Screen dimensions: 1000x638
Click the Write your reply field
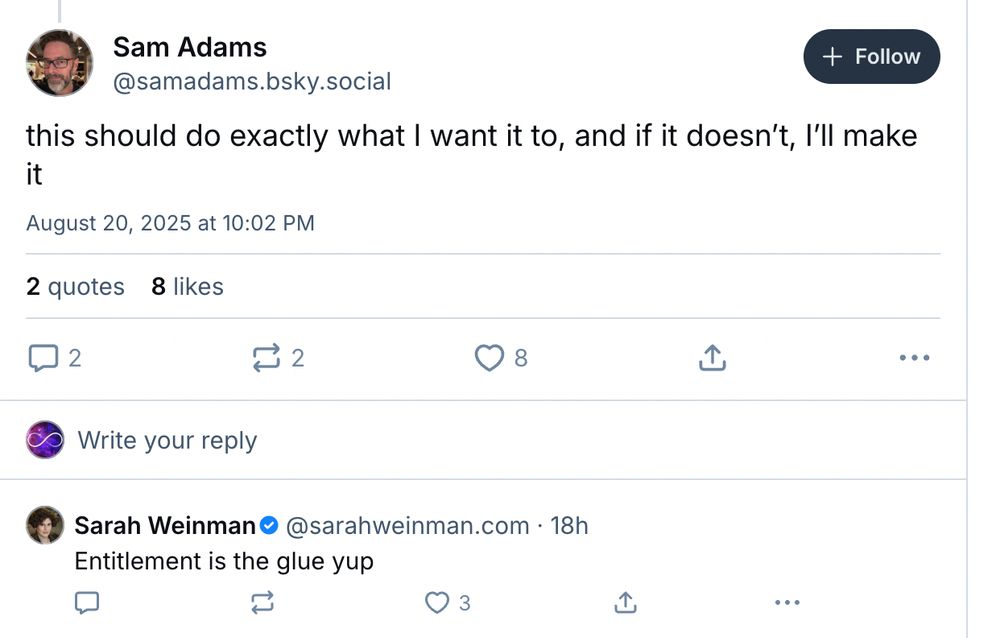coord(167,440)
